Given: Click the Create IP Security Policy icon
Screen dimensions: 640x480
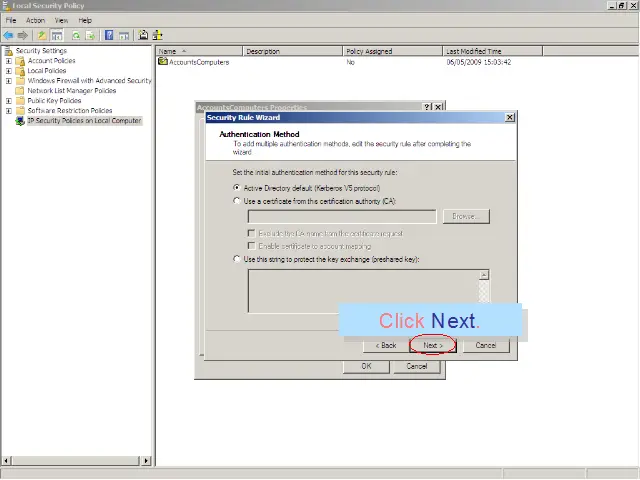Looking at the screenshot, I should (x=143, y=35).
